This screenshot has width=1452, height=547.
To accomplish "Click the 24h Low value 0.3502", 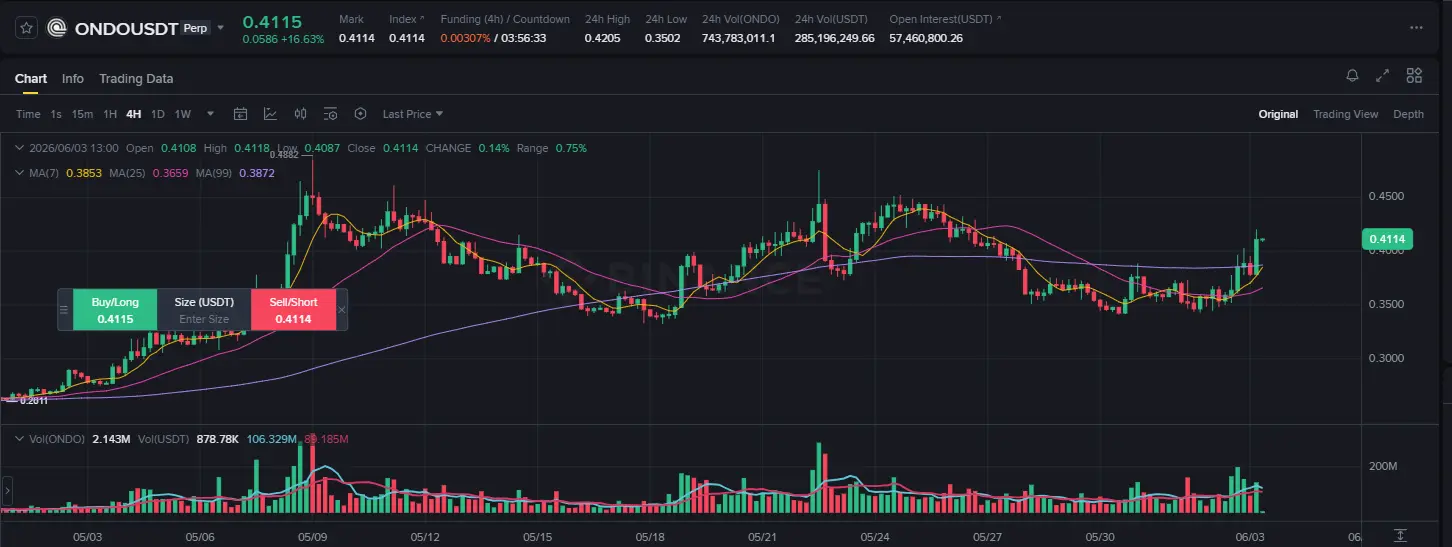I will [x=663, y=38].
